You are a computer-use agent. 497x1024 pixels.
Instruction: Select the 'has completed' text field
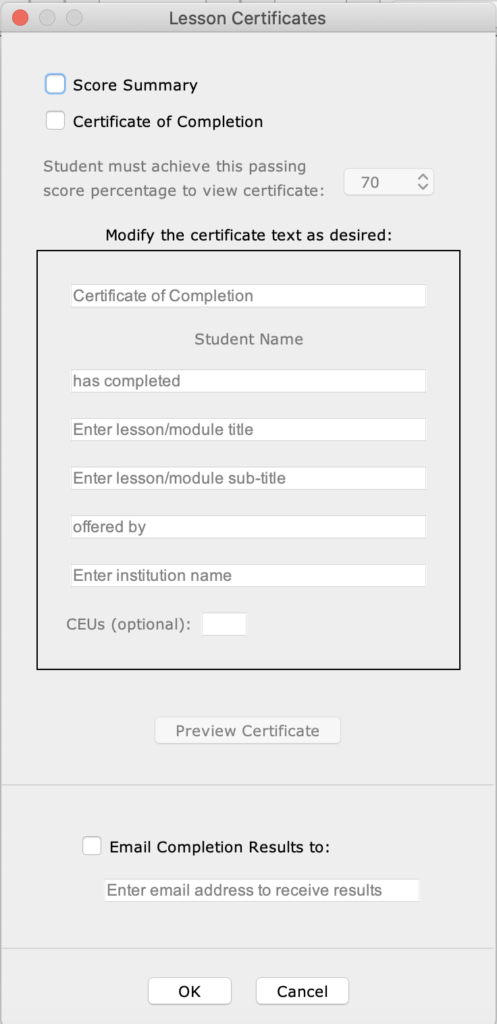tap(248, 381)
